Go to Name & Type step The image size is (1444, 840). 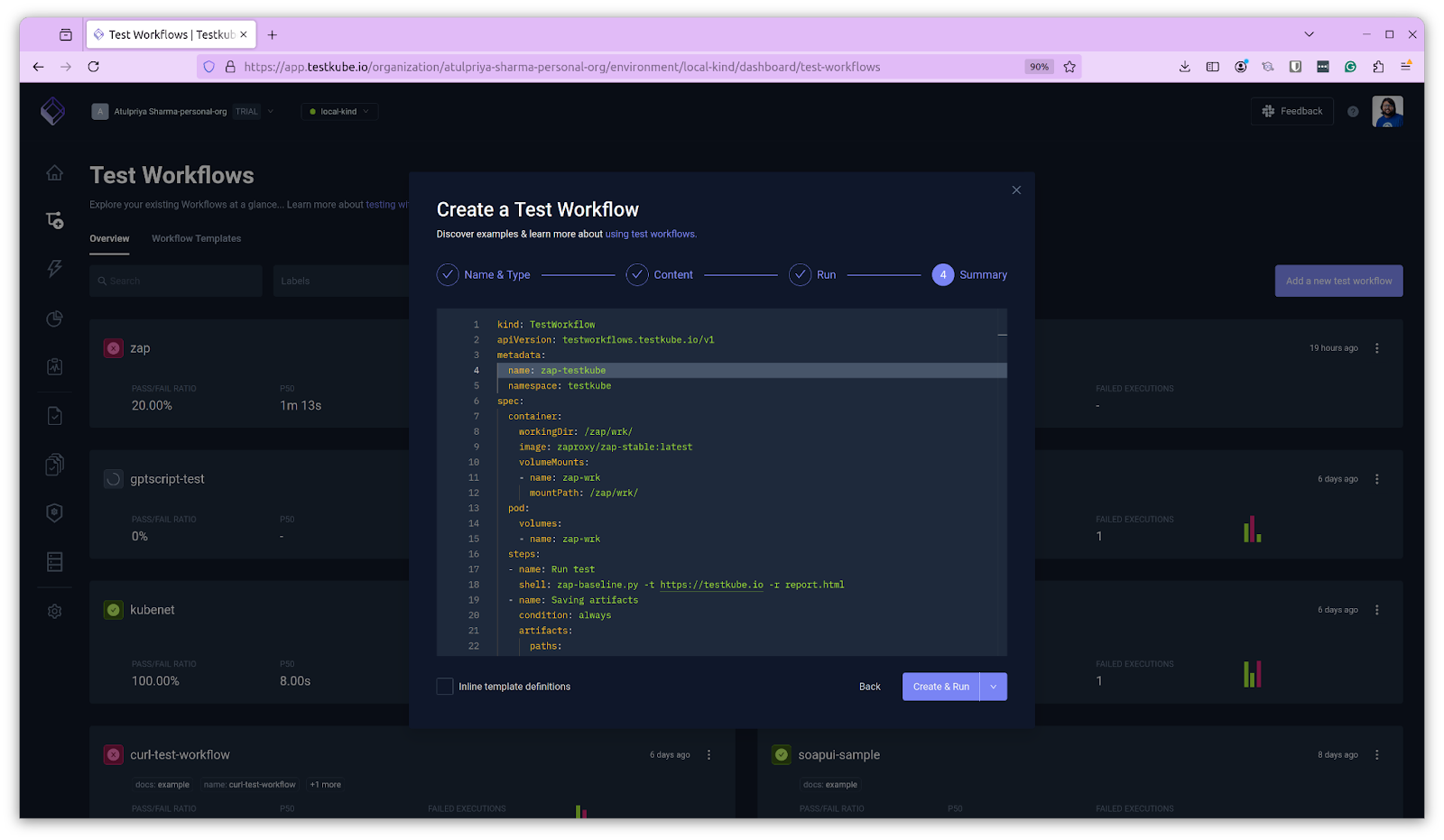pos(484,275)
